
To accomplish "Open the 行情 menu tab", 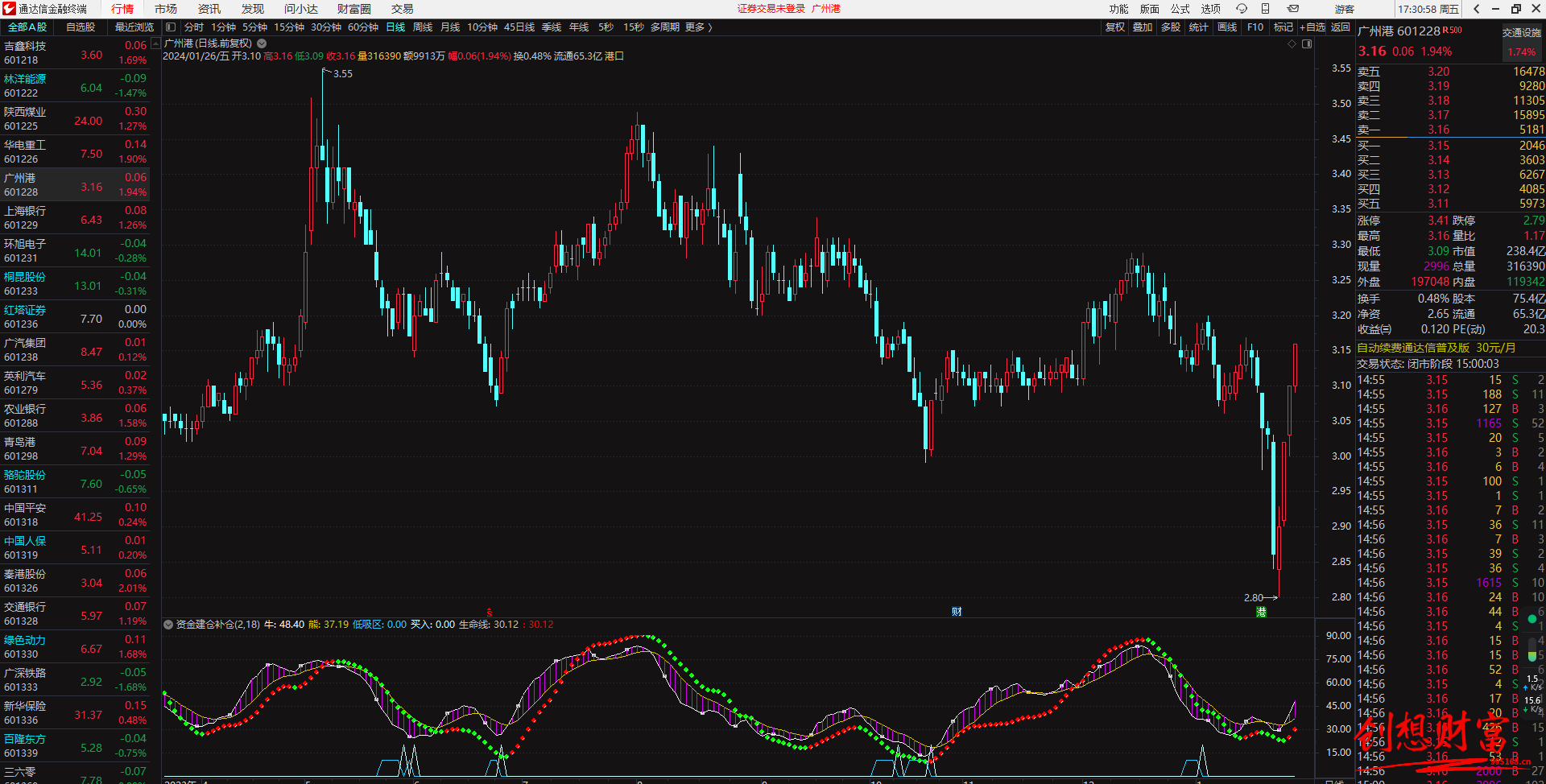I will (x=122, y=9).
